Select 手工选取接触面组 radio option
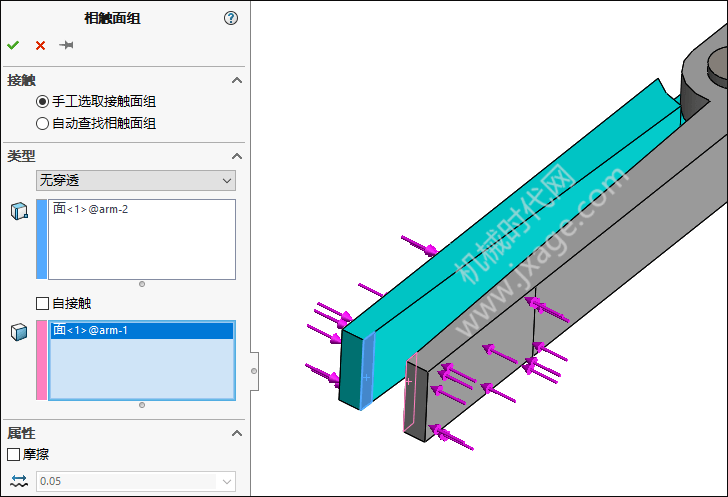Viewport: 728px width, 497px height. 42,101
